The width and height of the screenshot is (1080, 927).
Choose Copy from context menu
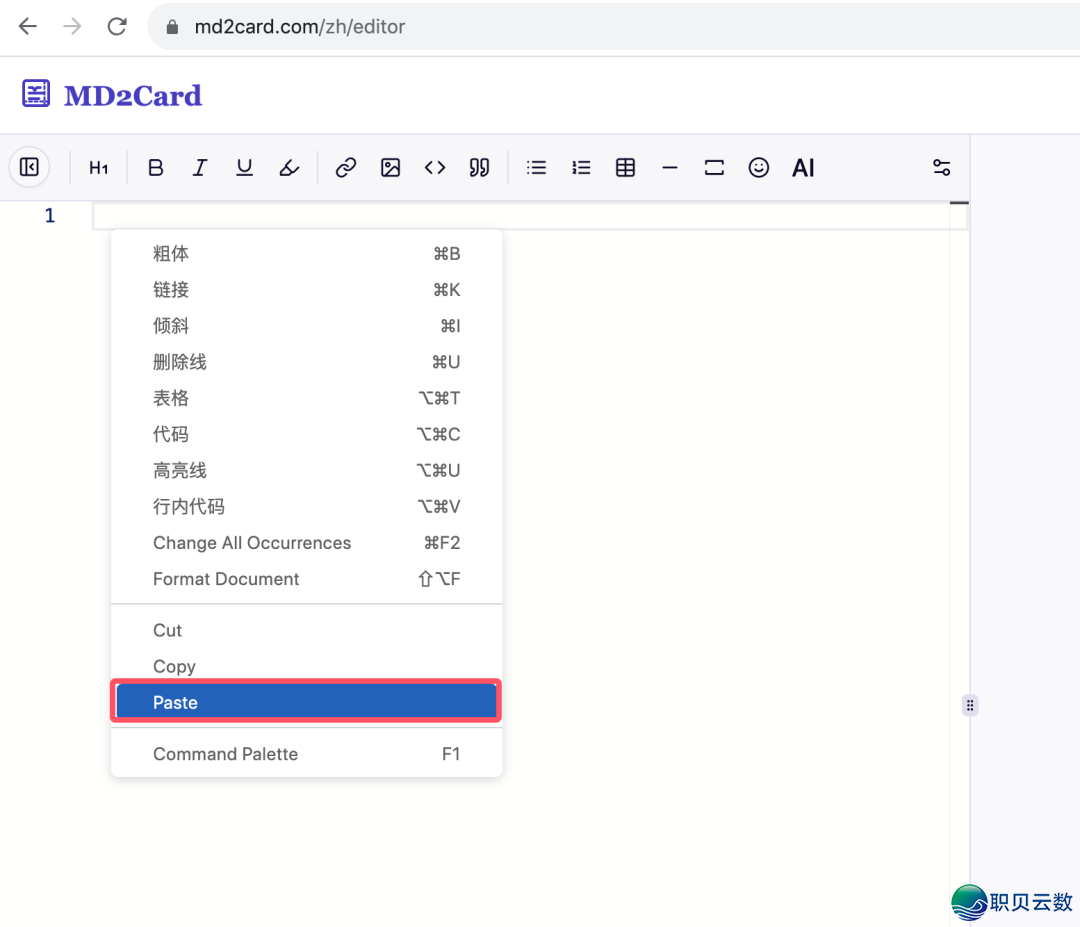[x=307, y=667]
